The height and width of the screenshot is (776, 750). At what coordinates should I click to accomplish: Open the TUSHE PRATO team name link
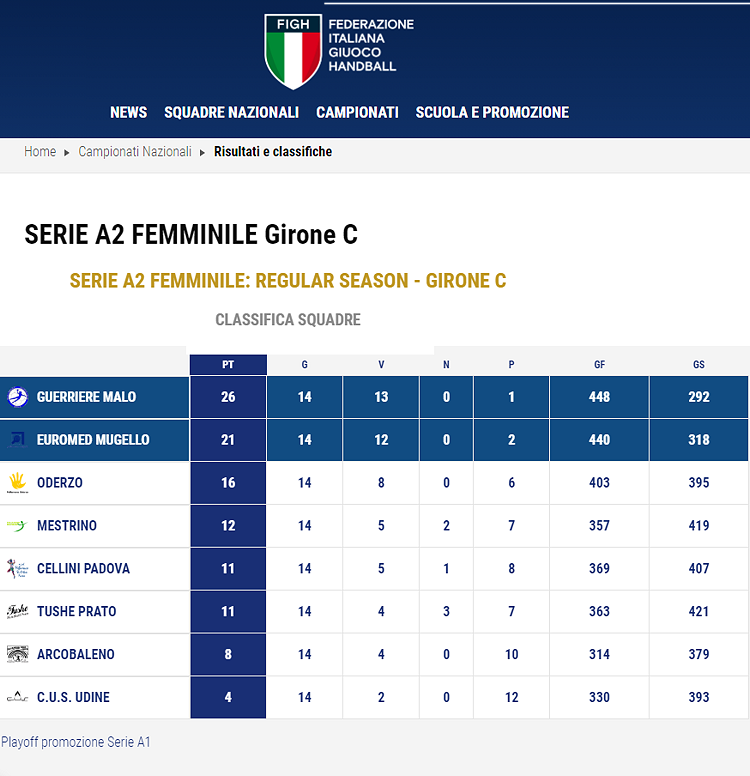click(x=77, y=611)
